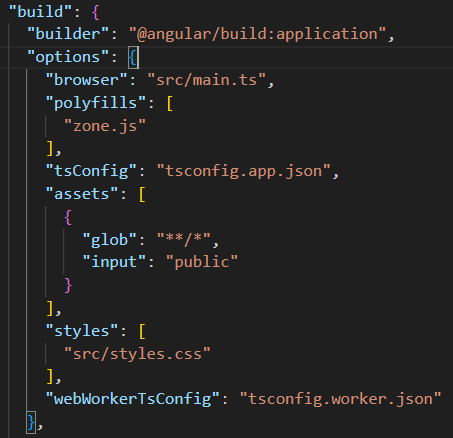Click the opening bracket after "assets"
This screenshot has width=453, height=438.
point(142,194)
